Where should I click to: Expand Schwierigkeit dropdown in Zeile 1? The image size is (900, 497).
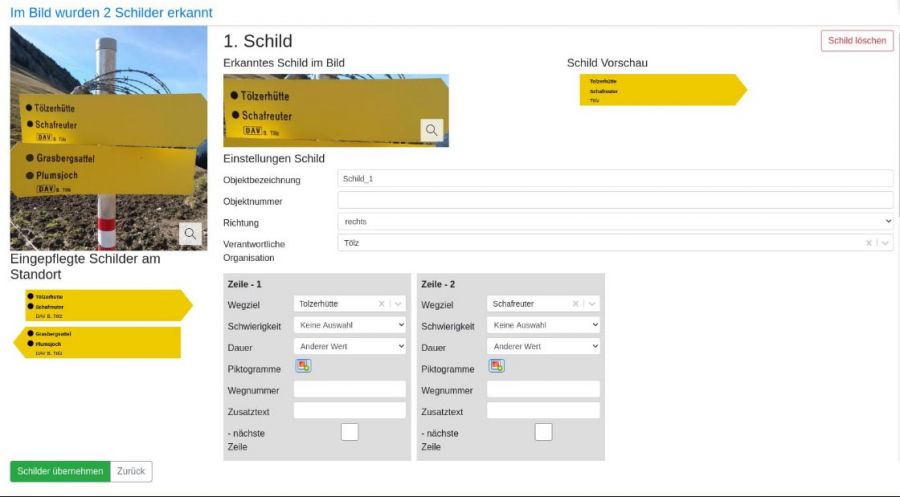click(x=350, y=325)
